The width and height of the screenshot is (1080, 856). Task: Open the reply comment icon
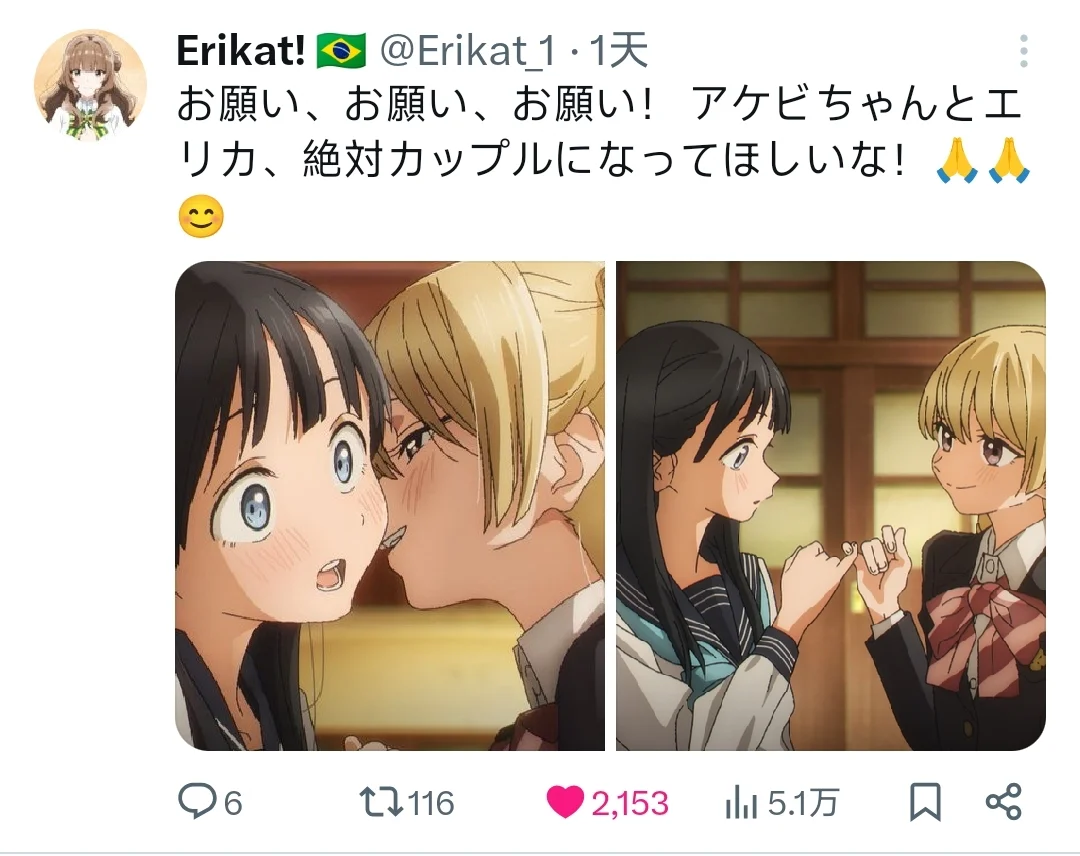[197, 802]
